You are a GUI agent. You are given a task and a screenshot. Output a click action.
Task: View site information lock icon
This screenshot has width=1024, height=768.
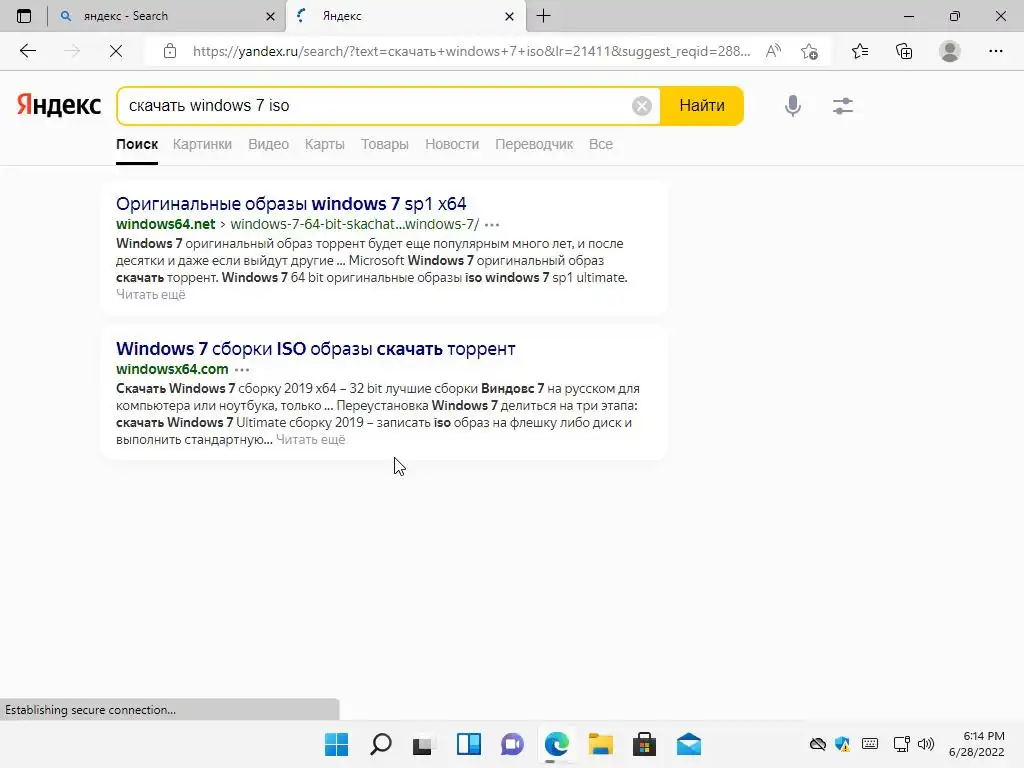pos(170,51)
